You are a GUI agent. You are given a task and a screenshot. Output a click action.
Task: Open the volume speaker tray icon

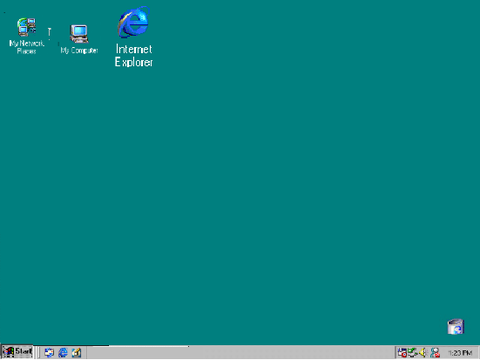pyautogui.click(x=423, y=352)
